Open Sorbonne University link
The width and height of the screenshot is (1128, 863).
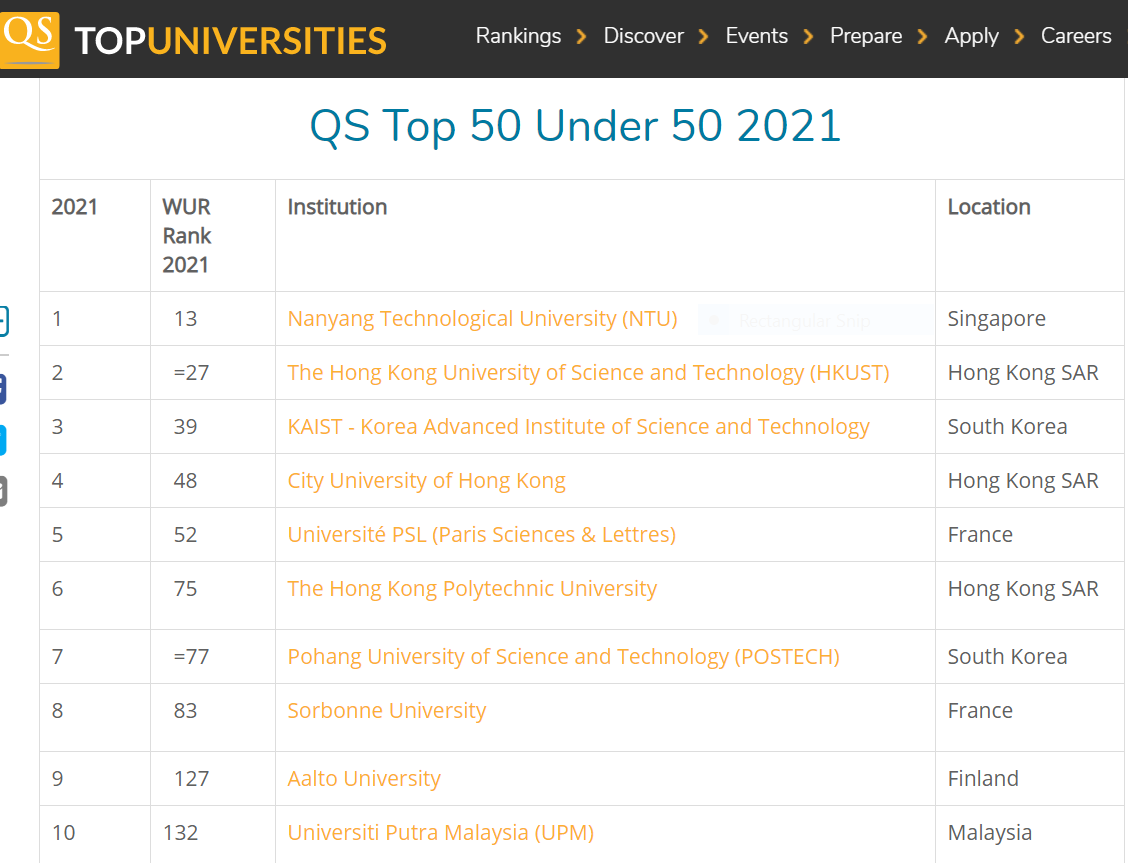tap(386, 711)
